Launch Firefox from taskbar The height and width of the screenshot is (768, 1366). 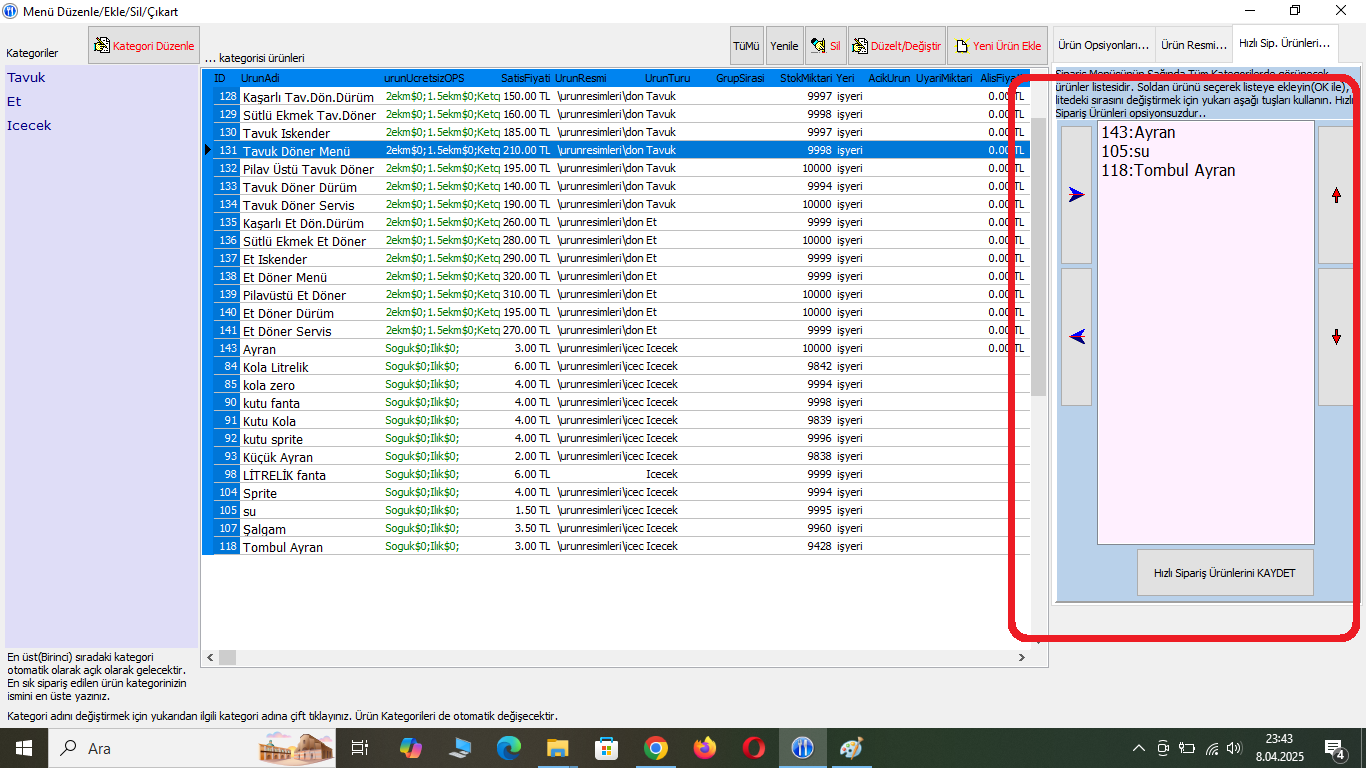pyautogui.click(x=705, y=748)
